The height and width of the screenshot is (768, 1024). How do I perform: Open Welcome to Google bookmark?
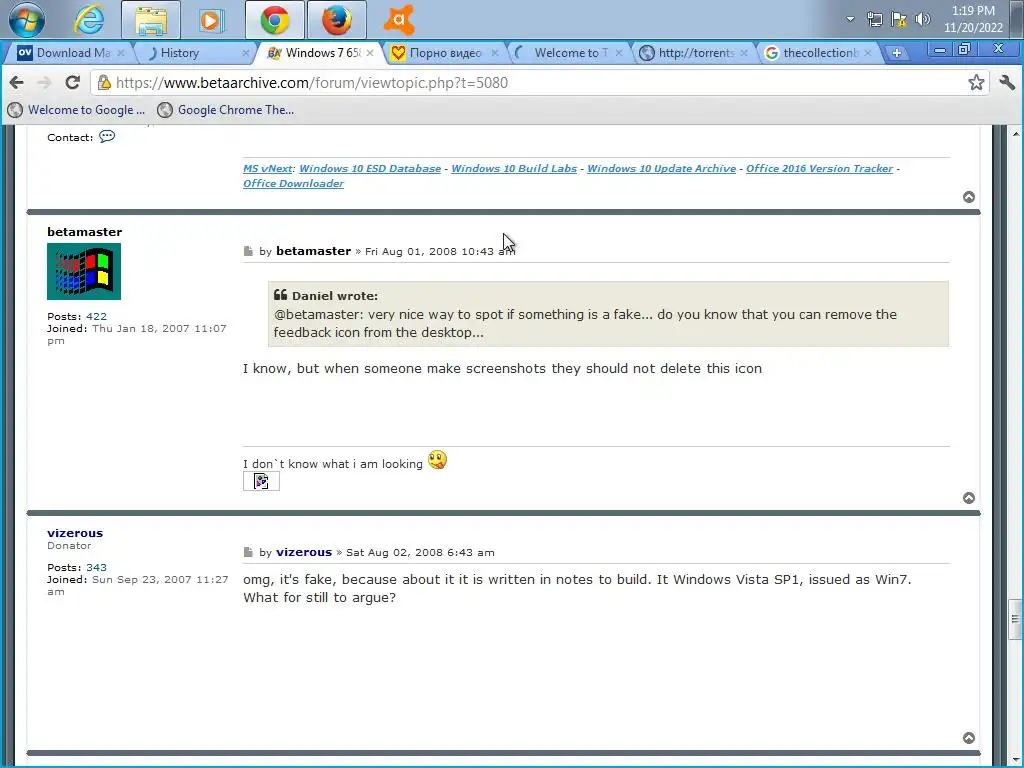click(x=76, y=110)
